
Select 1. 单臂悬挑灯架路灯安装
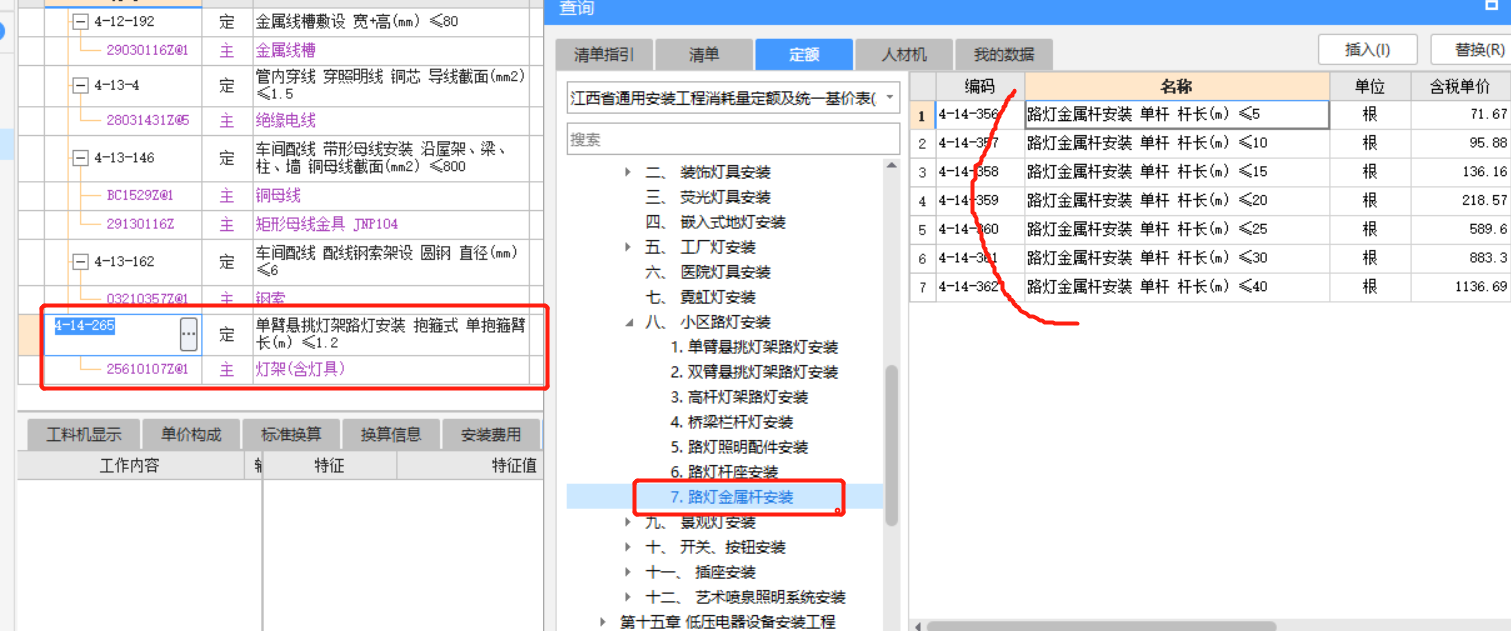754,347
